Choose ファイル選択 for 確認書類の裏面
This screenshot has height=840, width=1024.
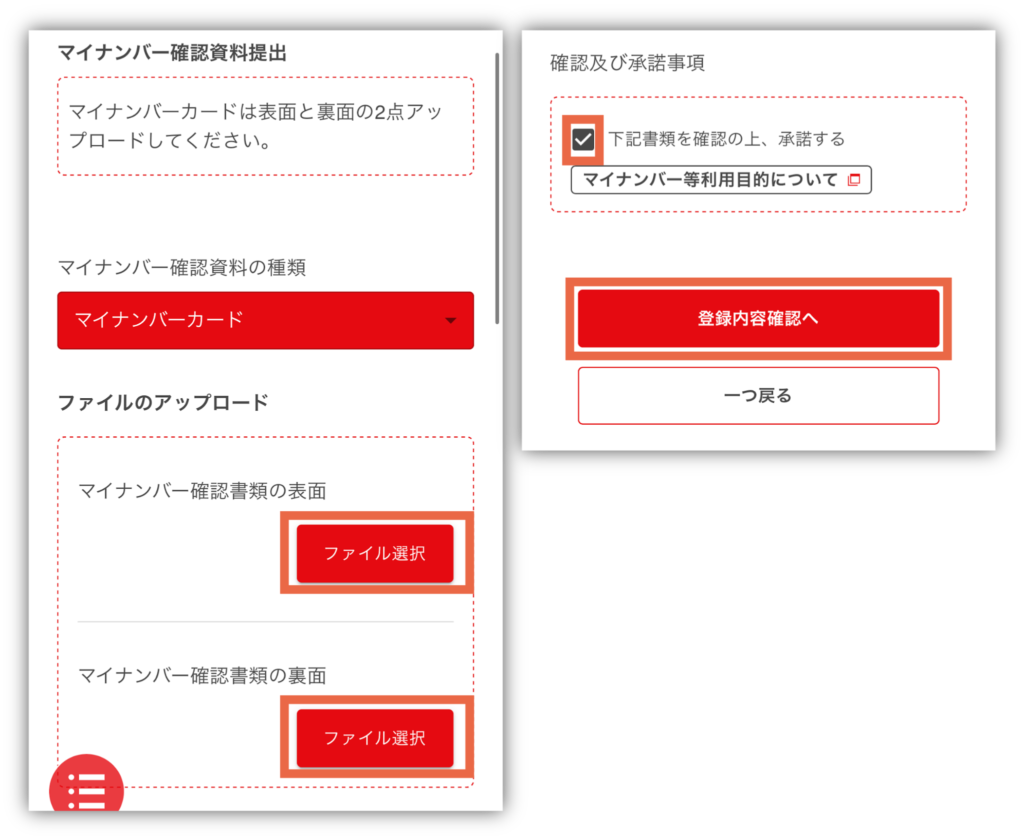coord(375,738)
